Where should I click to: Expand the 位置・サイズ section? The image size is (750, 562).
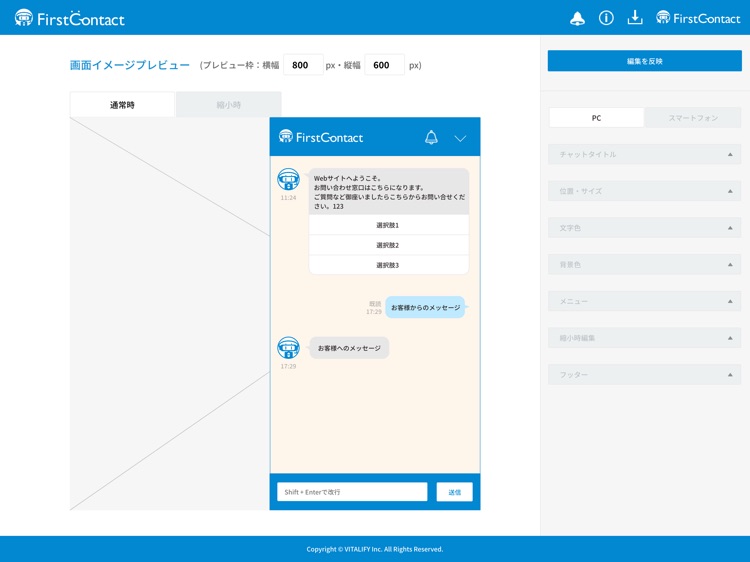tap(644, 191)
